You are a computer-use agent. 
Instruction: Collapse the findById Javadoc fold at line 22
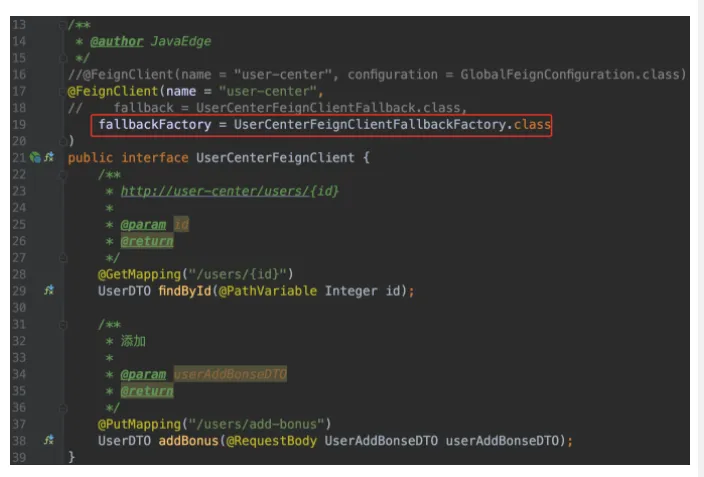(x=63, y=175)
